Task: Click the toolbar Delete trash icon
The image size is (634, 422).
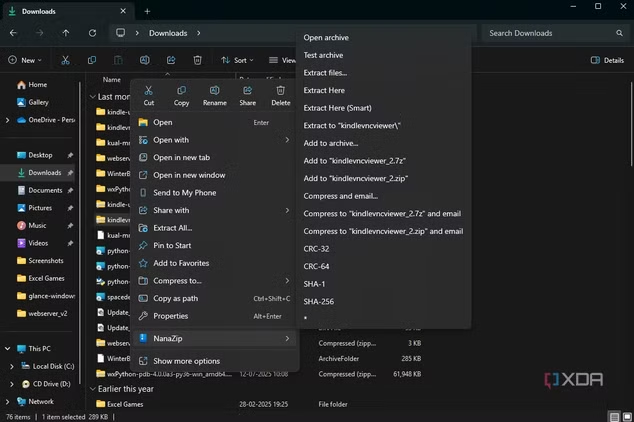Action: click(x=197, y=60)
